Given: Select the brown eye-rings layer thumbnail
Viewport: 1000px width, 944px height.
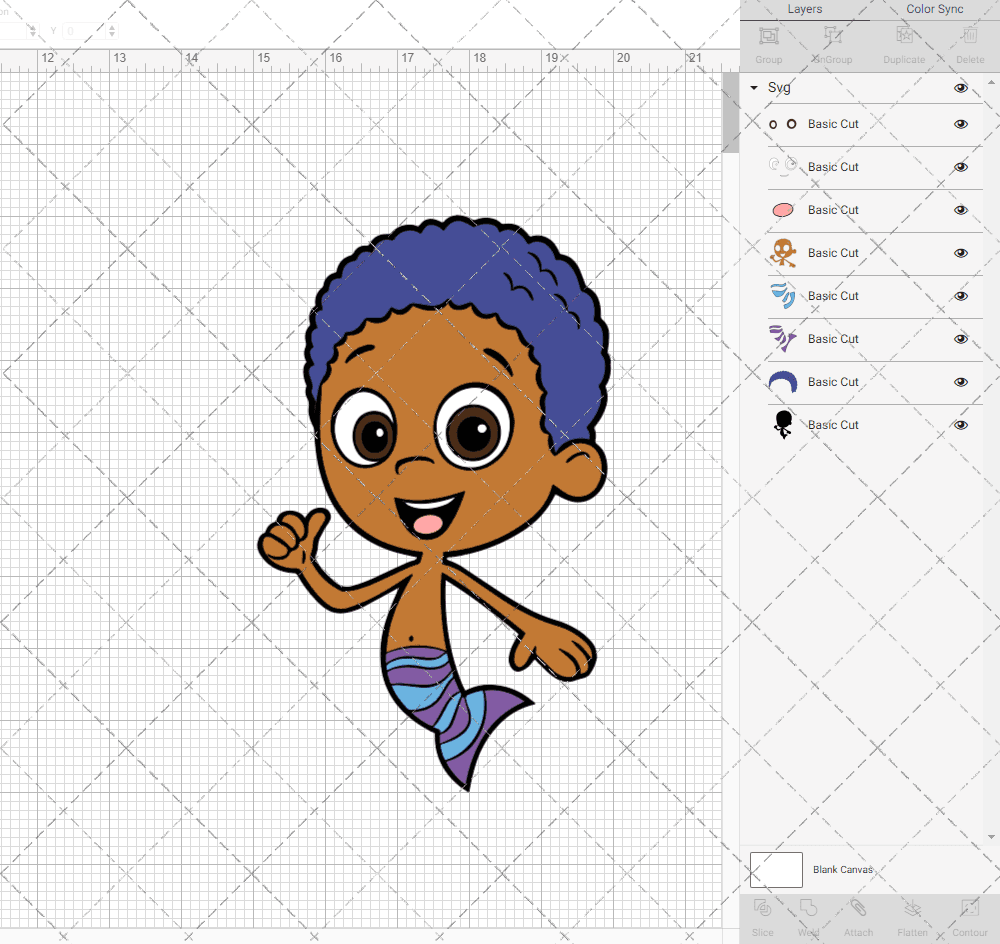Looking at the screenshot, I should point(783,124).
